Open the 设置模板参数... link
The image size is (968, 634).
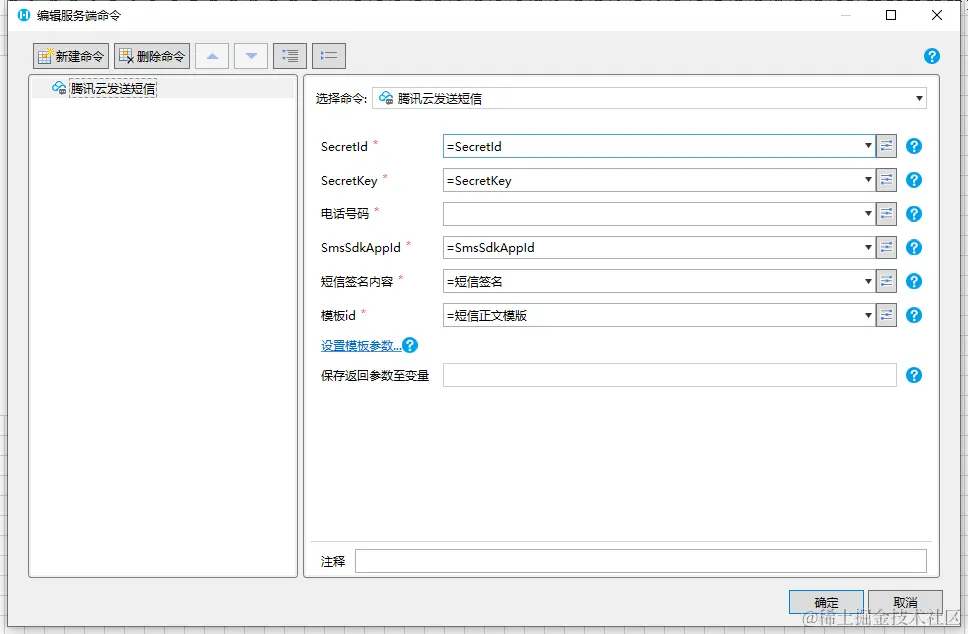tap(361, 346)
